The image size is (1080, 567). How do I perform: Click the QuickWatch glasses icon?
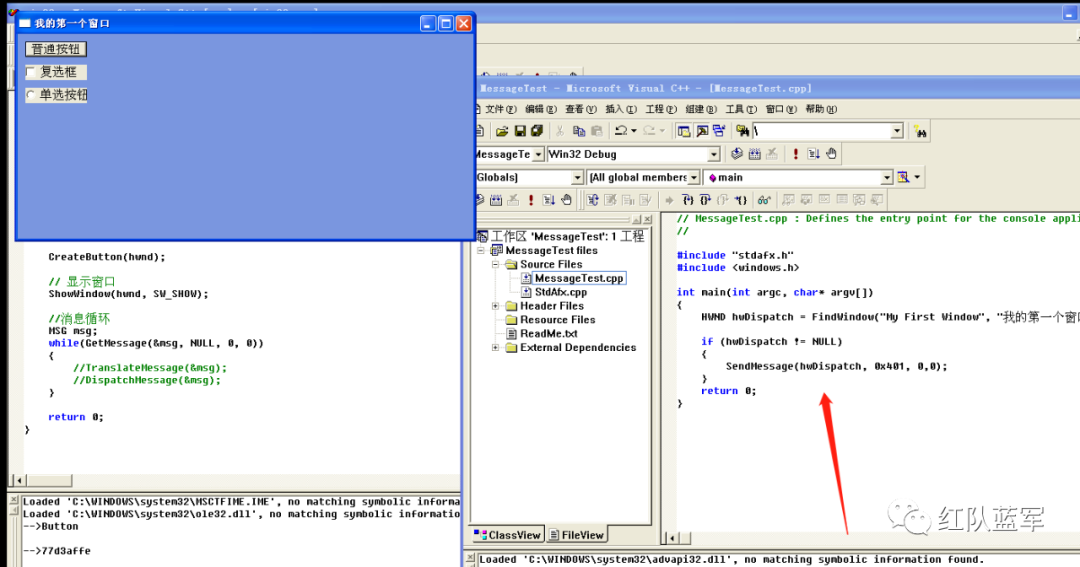tap(764, 200)
